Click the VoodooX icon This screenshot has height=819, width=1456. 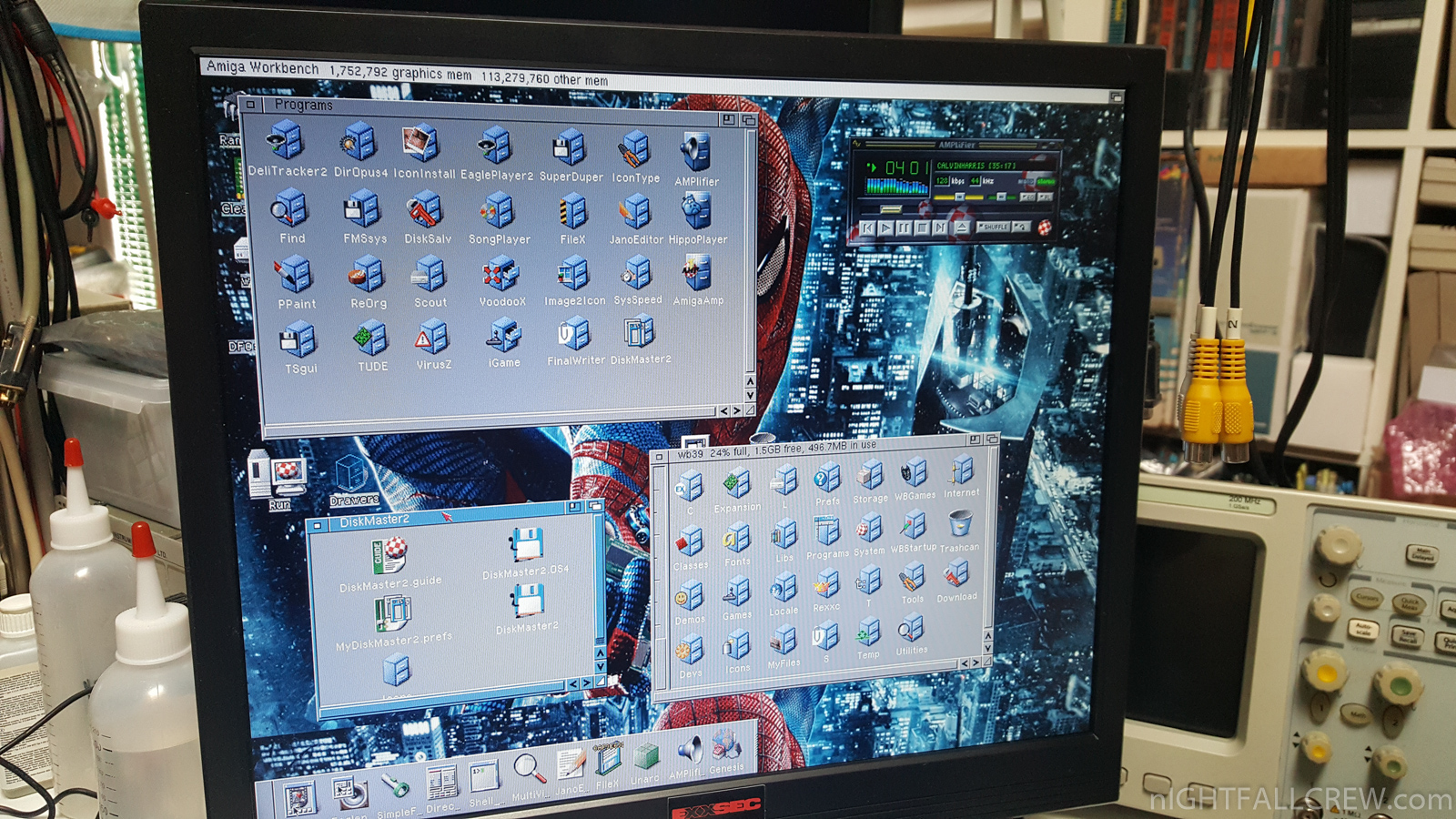500,273
